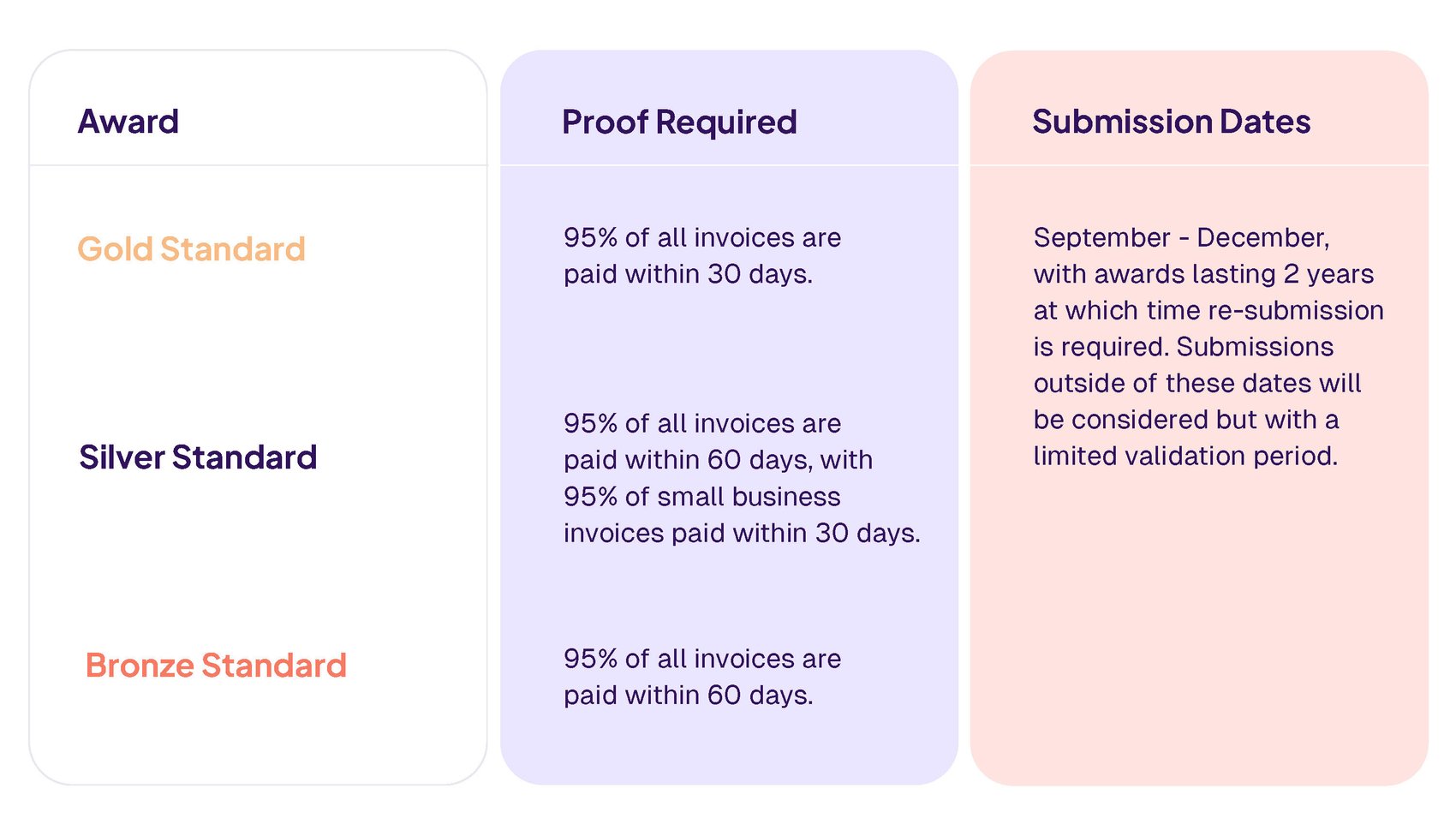Click the "is required. Submissions" line
Image resolution: width=1456 pixels, height=836 pixels.
(x=1183, y=347)
